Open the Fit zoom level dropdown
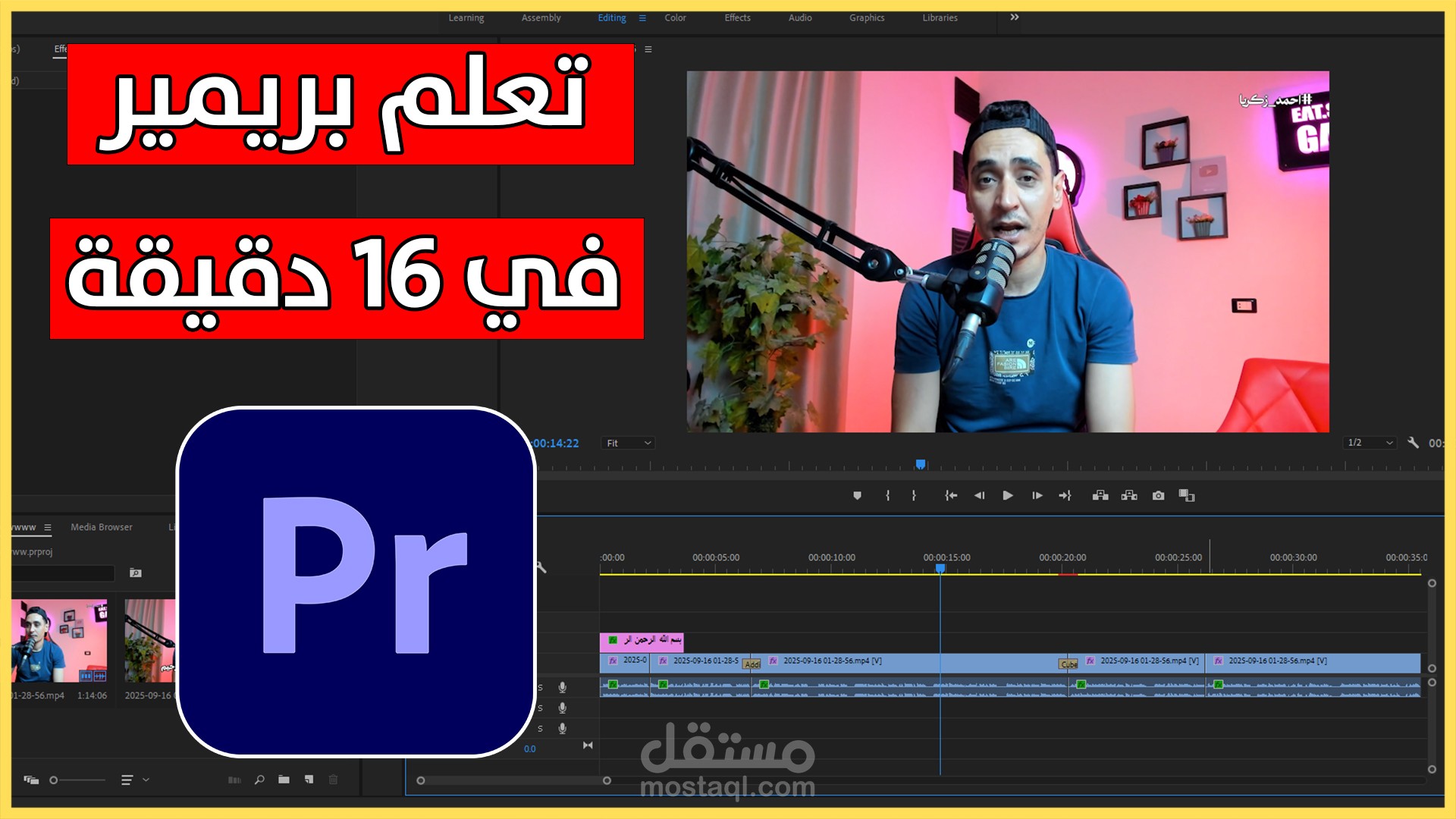The height and width of the screenshot is (819, 1456). [x=628, y=443]
